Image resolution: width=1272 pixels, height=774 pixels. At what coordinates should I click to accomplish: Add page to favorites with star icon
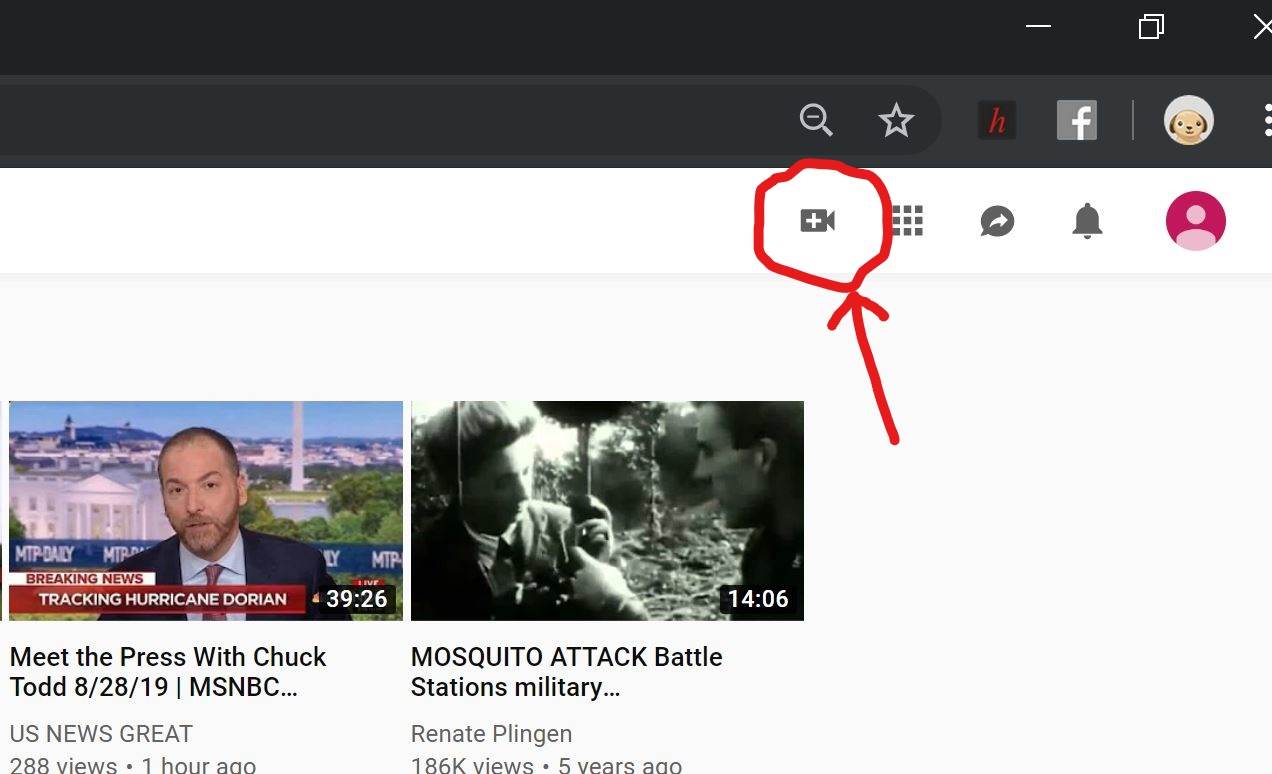896,119
